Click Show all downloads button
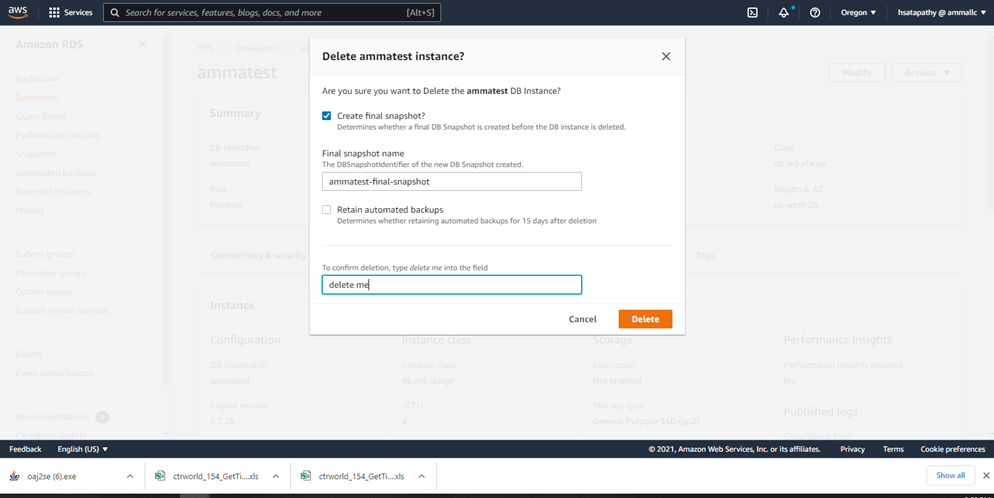The image size is (994, 498). click(x=949, y=476)
